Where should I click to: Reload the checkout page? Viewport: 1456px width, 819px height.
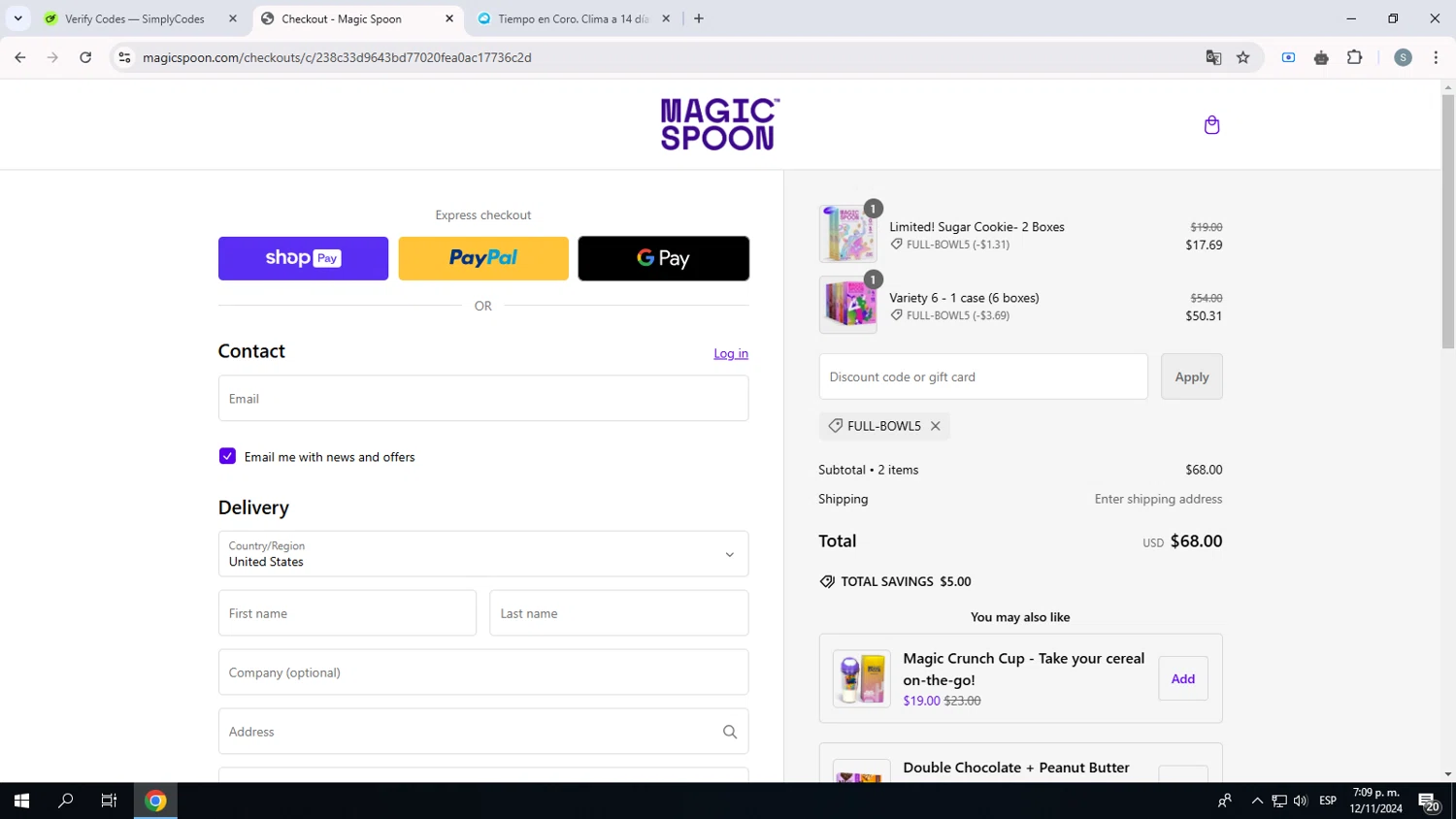tap(85, 57)
